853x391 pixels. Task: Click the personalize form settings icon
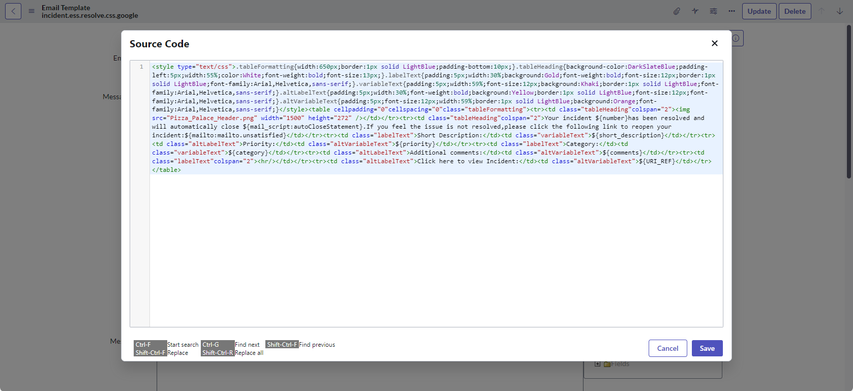click(x=713, y=11)
